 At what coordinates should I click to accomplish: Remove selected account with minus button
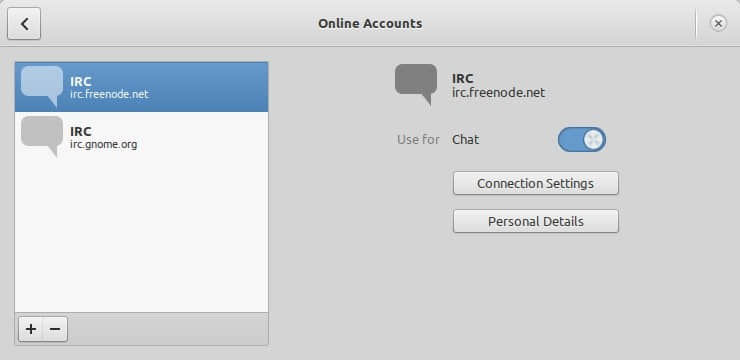pyautogui.click(x=55, y=329)
